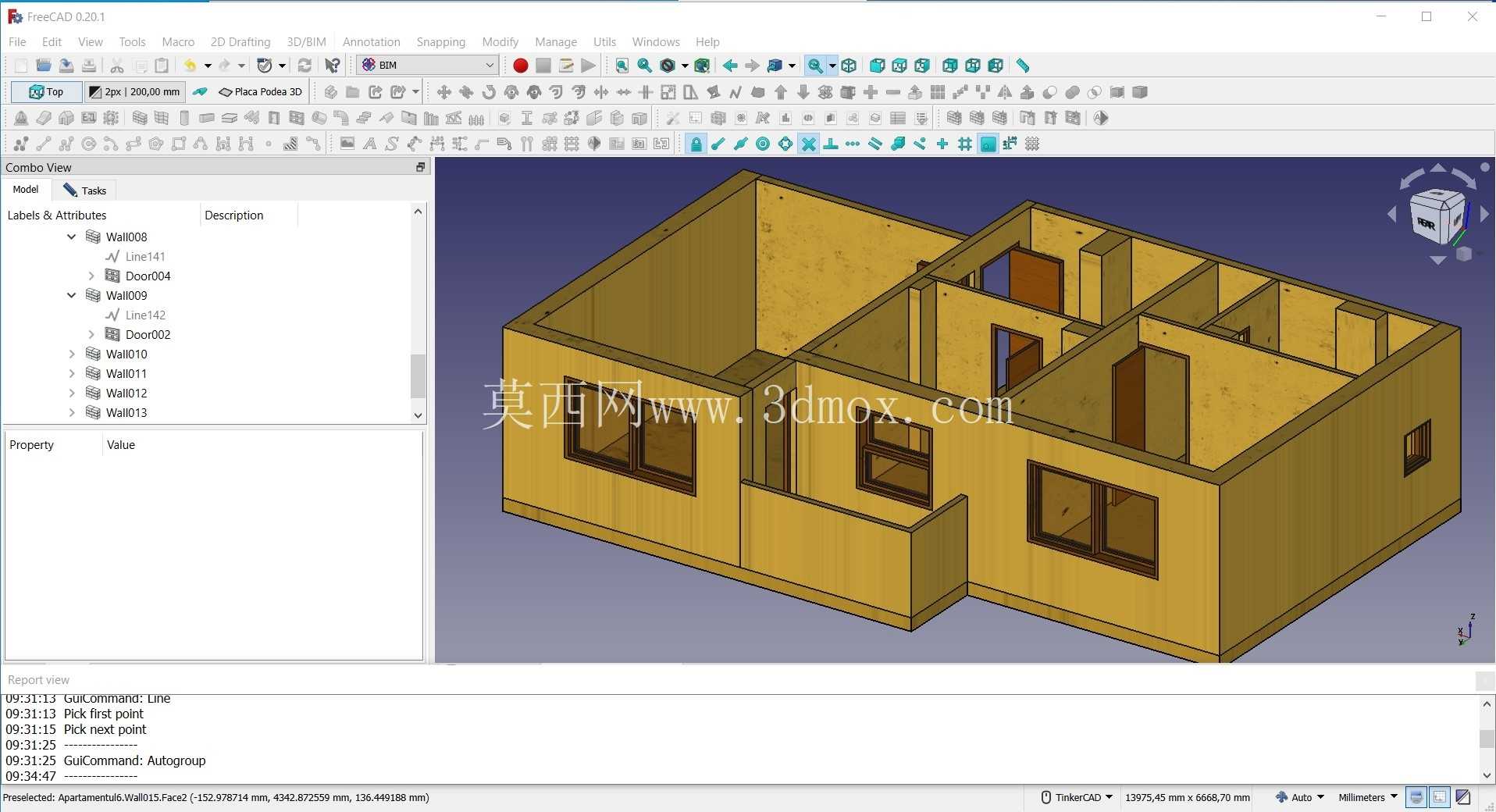Viewport: 1496px width, 812px height.
Task: Toggle Snap Center circle icon
Action: 763,144
